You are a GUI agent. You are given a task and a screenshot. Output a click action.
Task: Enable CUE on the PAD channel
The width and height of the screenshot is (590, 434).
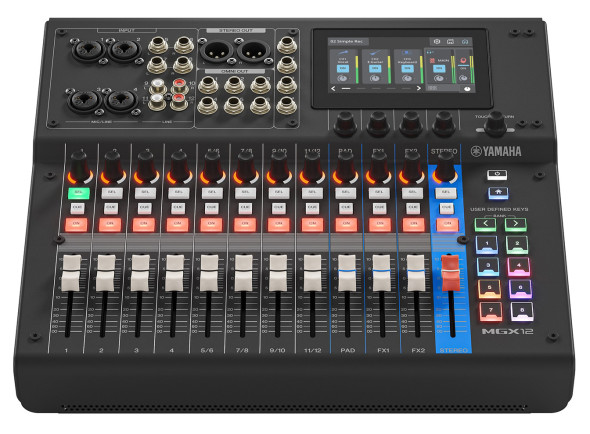[346, 208]
